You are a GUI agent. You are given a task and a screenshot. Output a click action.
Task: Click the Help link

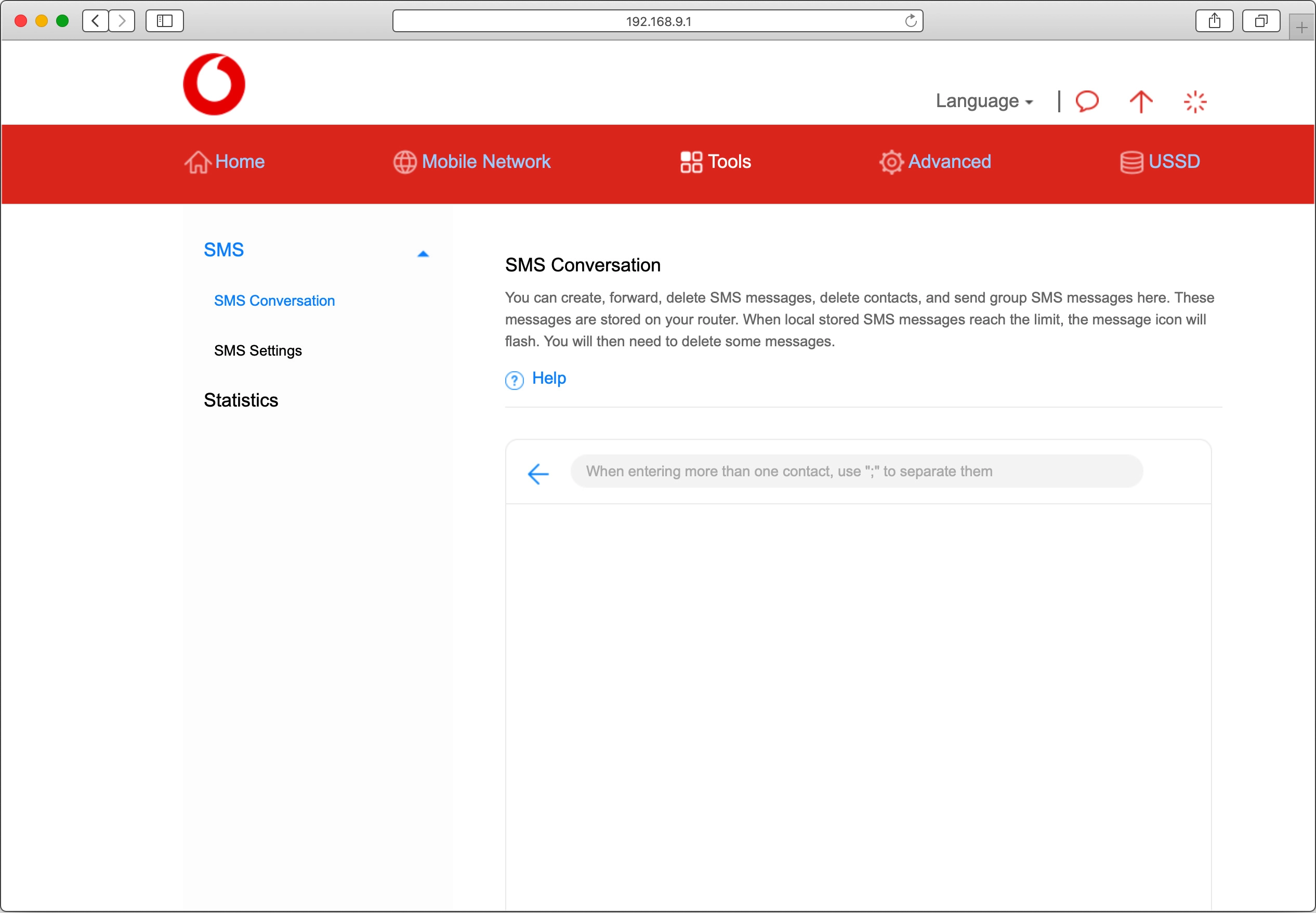tap(548, 378)
